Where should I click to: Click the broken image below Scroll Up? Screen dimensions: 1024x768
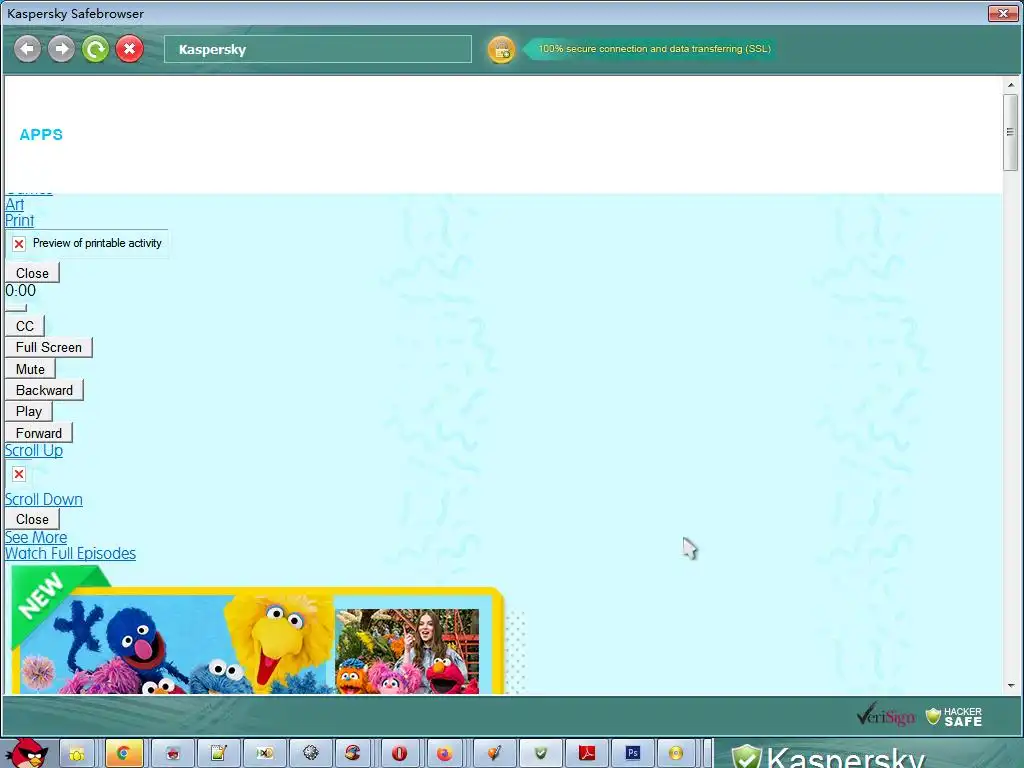pos(19,474)
